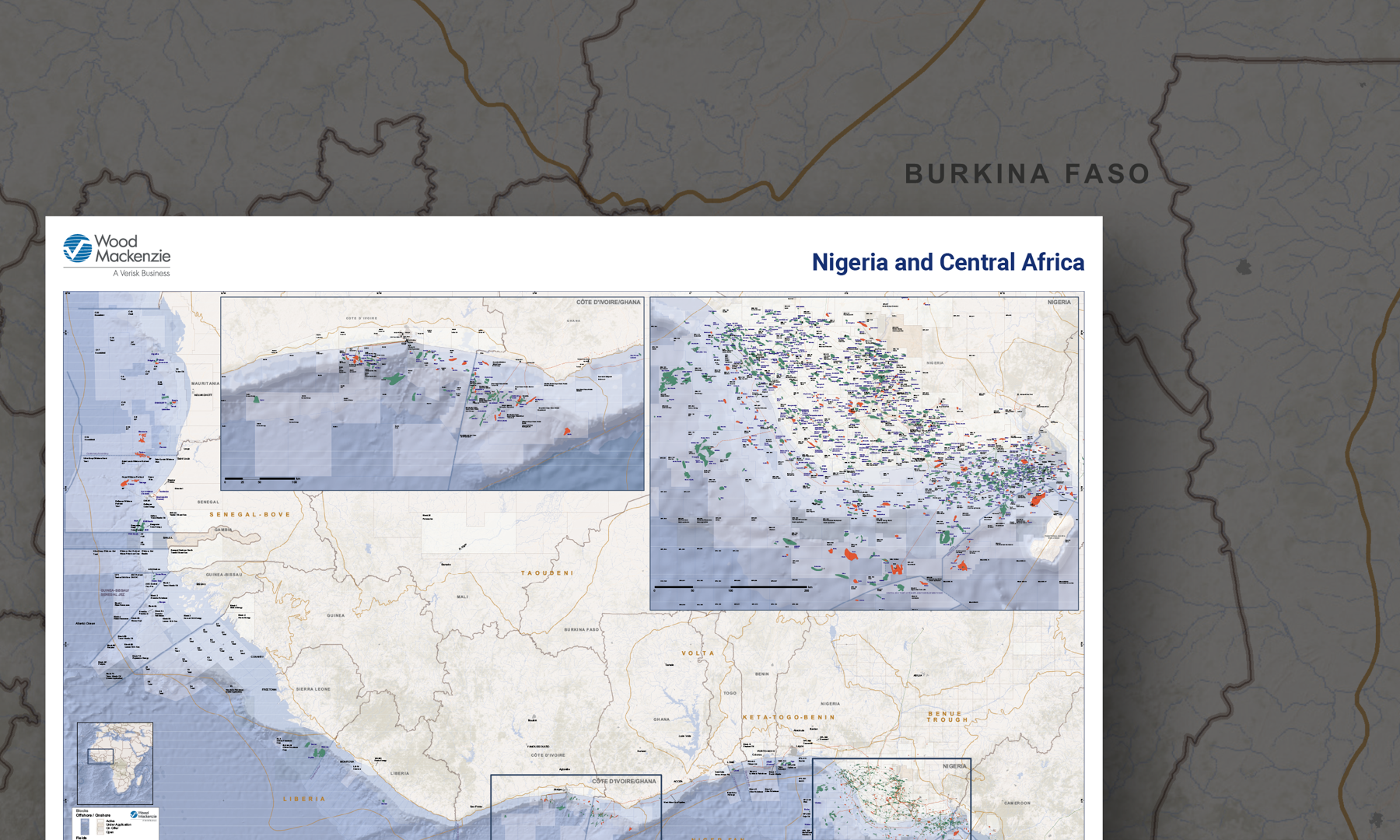Click the locator rectangle on the Africa overview map
This screenshot has height=840, width=1400.
point(100,756)
